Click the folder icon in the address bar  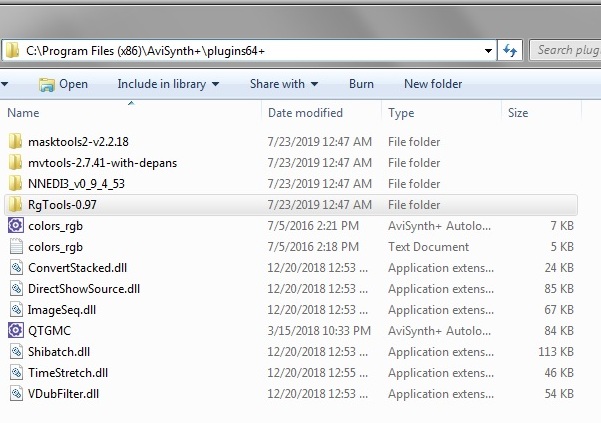coord(12,50)
